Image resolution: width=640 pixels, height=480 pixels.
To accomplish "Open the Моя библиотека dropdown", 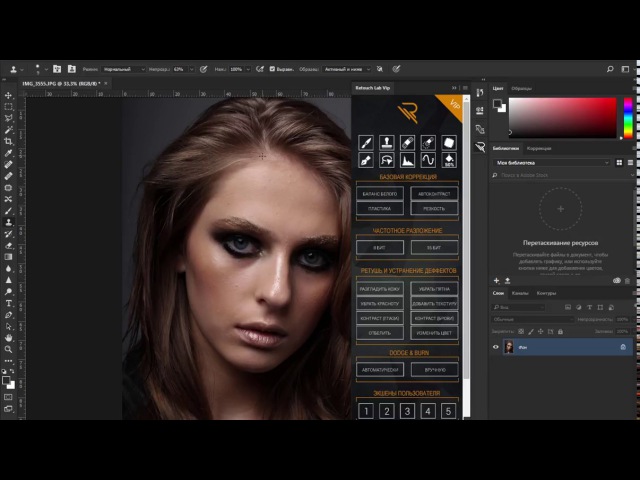I will [x=553, y=162].
